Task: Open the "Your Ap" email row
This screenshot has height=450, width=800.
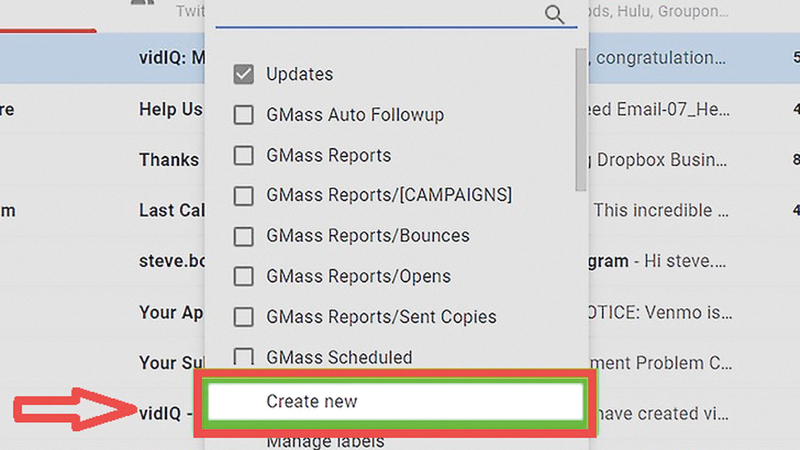Action: (x=171, y=312)
